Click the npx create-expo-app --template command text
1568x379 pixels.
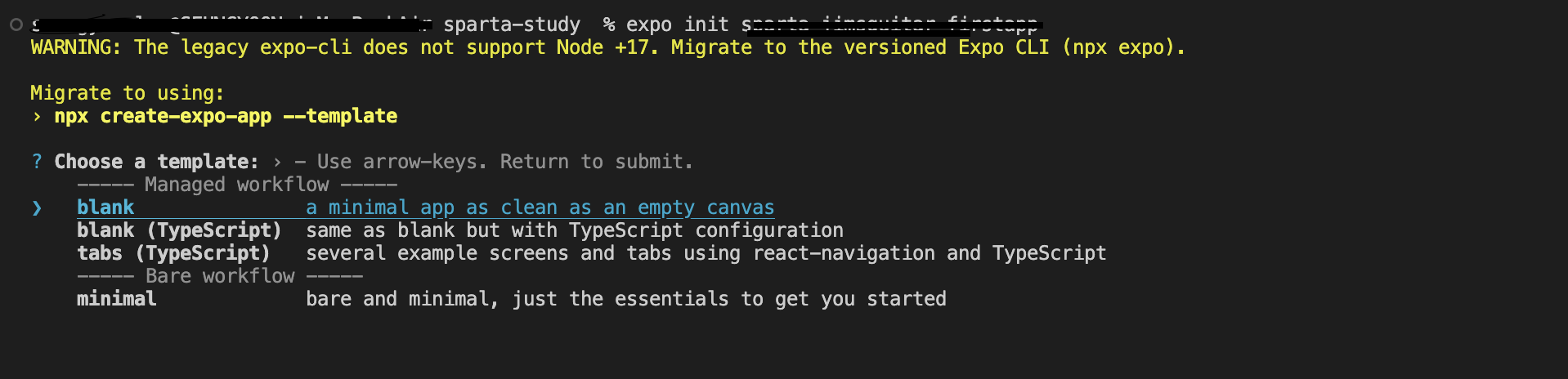tap(226, 116)
